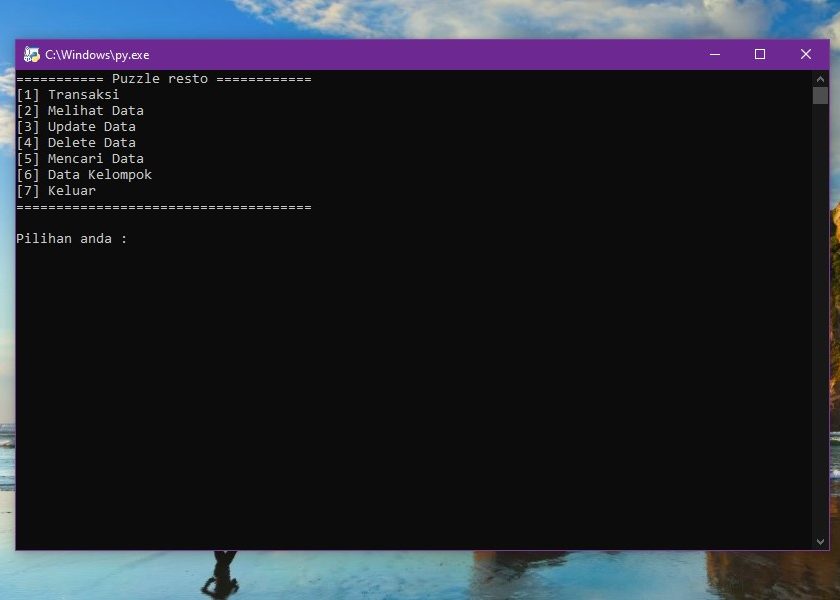840x600 pixels.
Task: Click the [7] Keluar exit option
Action: 56,190
